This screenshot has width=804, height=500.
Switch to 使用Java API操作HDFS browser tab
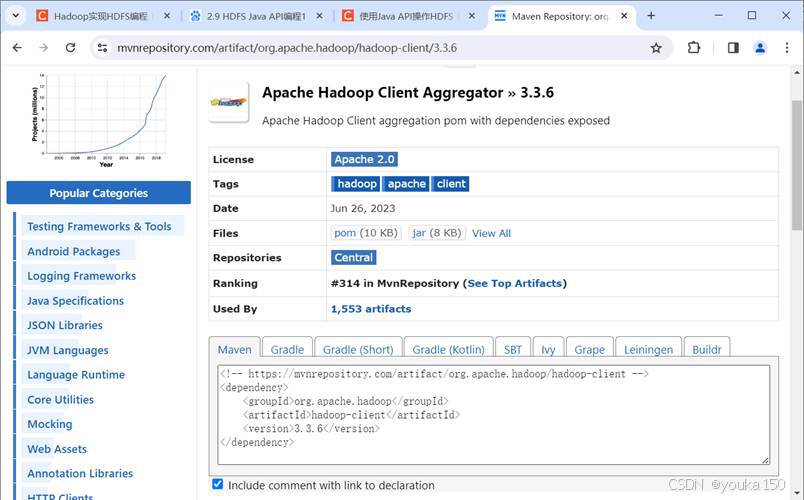[408, 16]
